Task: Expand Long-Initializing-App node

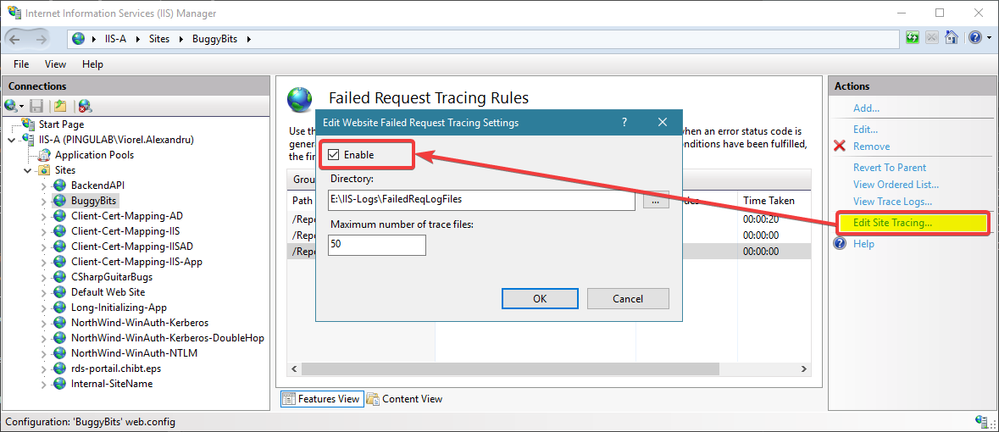Action: pos(43,308)
